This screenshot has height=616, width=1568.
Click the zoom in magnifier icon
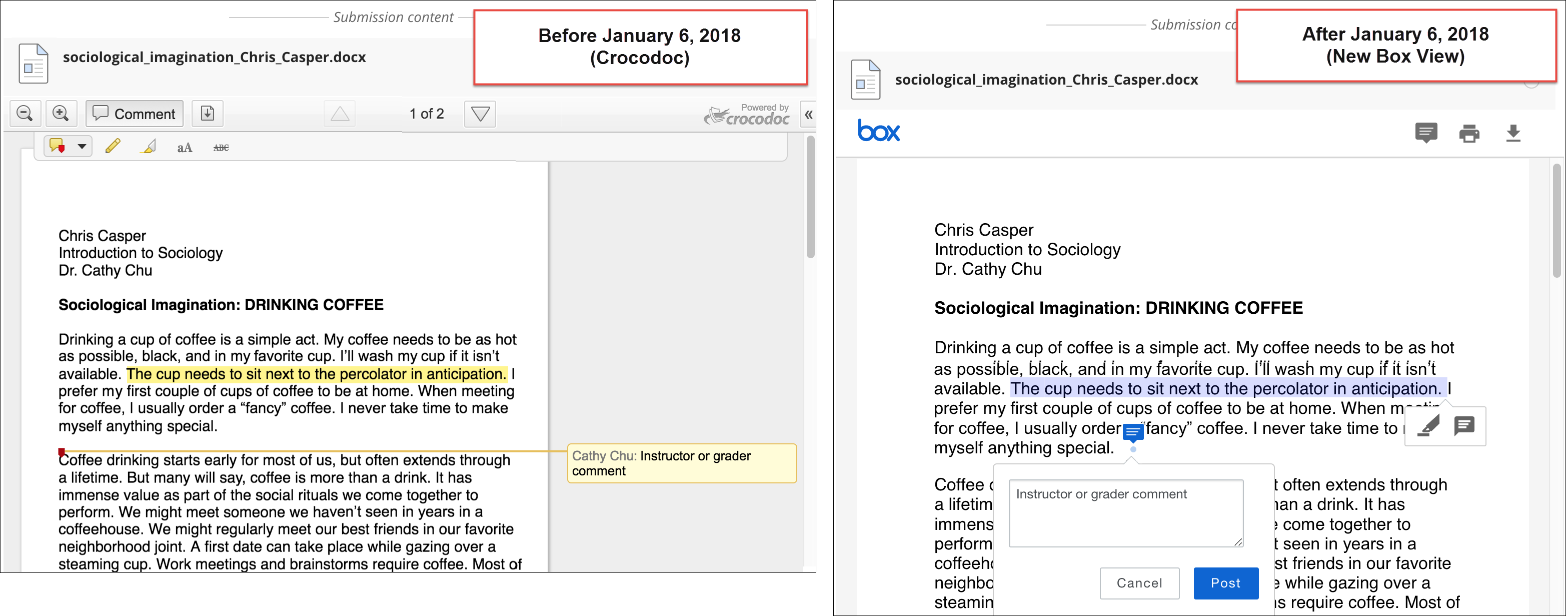60,114
